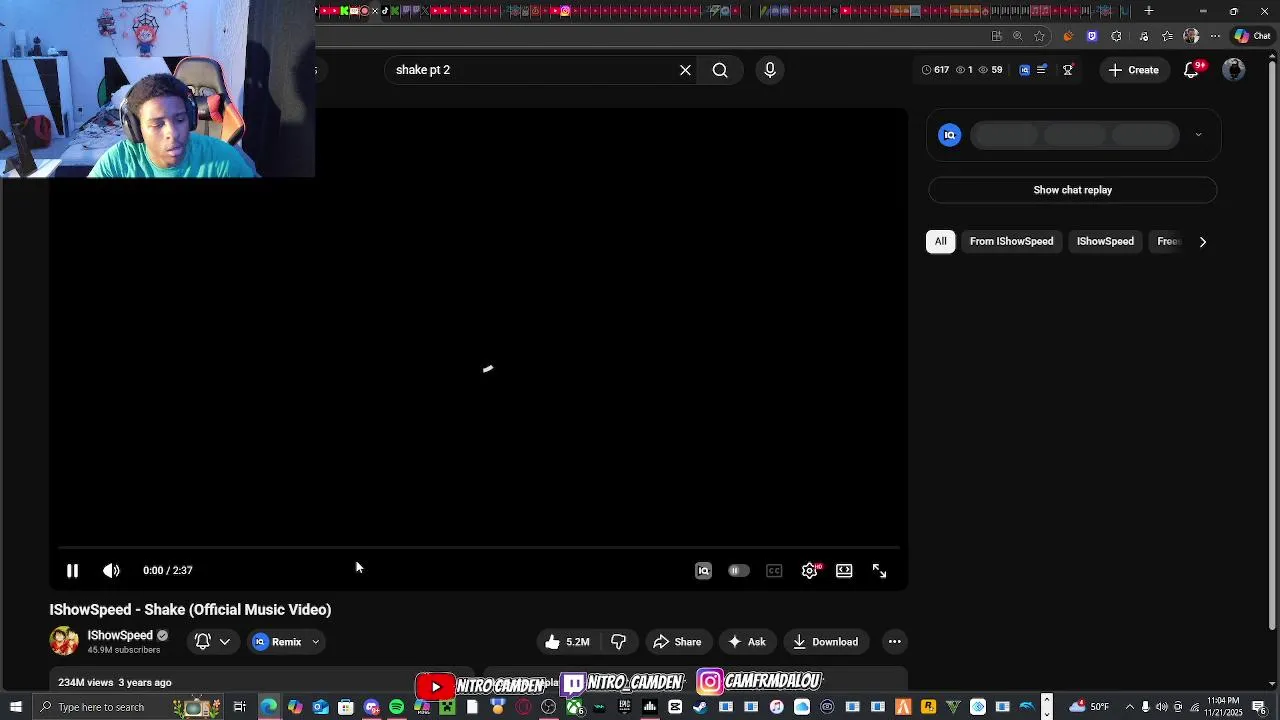Open new browser tab plus button
Image resolution: width=1280 pixels, height=720 pixels.
point(1149,11)
